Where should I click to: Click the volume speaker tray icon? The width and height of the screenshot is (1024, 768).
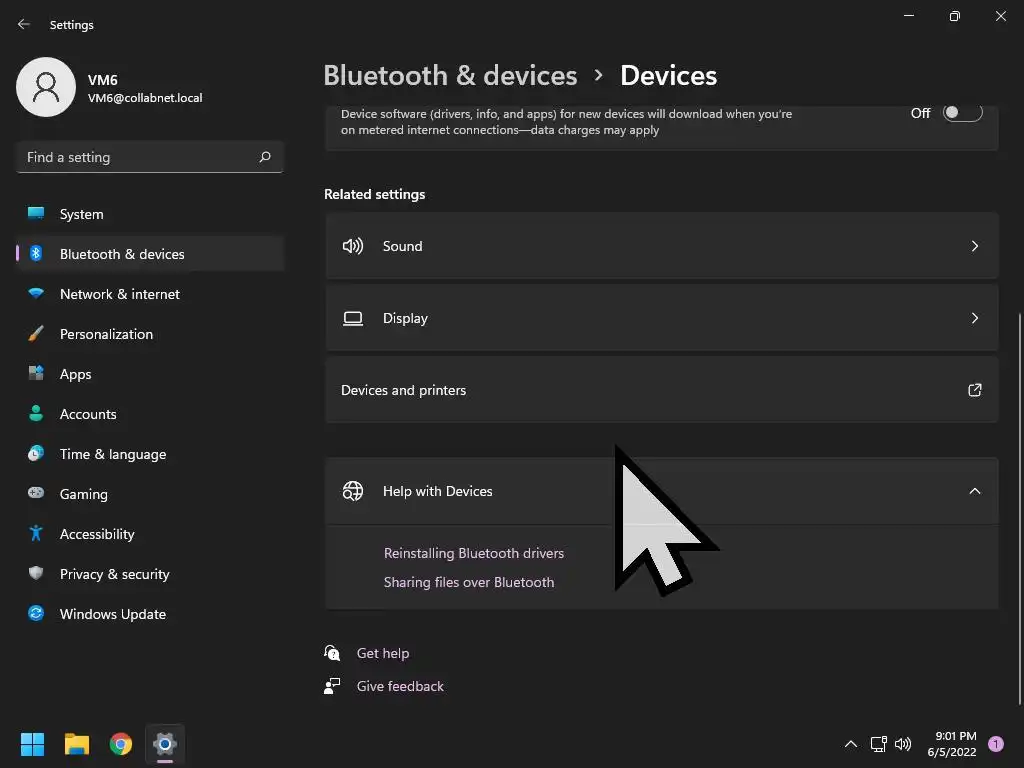coord(903,744)
